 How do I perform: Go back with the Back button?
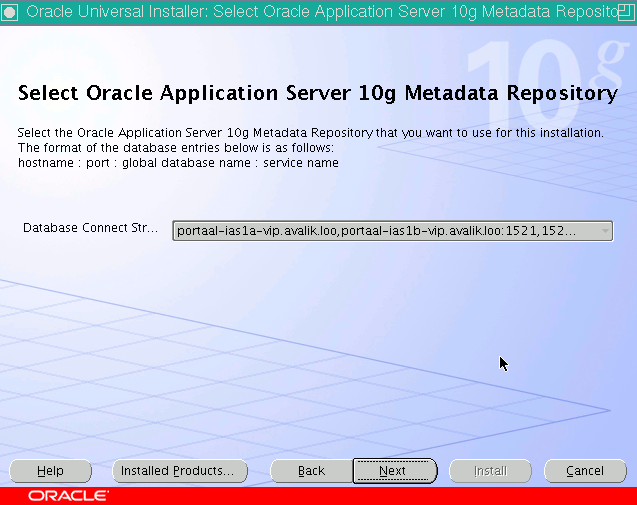pyautogui.click(x=311, y=471)
